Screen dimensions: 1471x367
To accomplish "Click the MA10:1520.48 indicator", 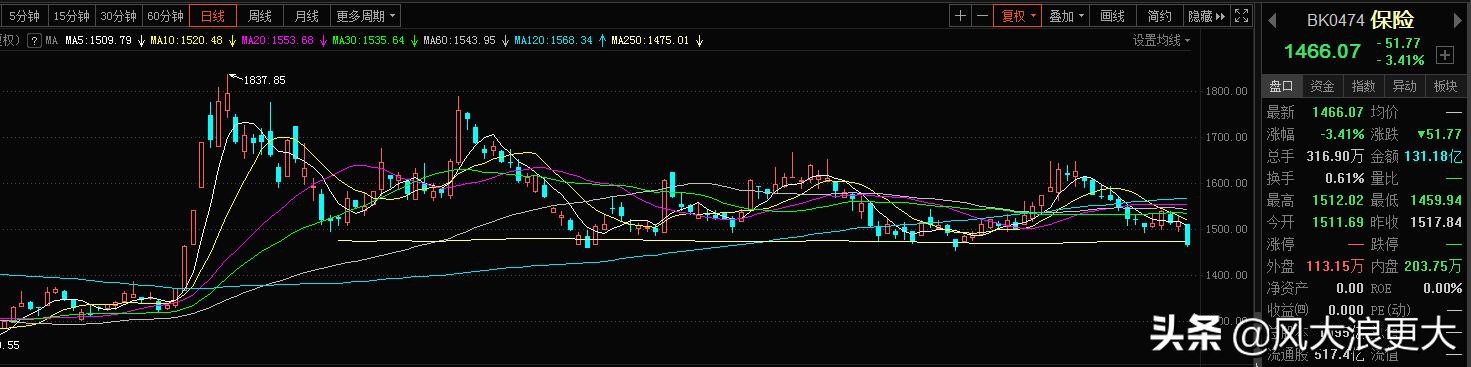I will coord(186,41).
